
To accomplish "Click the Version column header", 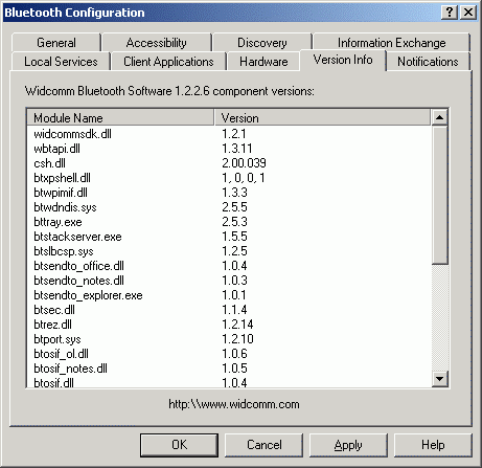I will click(323, 118).
